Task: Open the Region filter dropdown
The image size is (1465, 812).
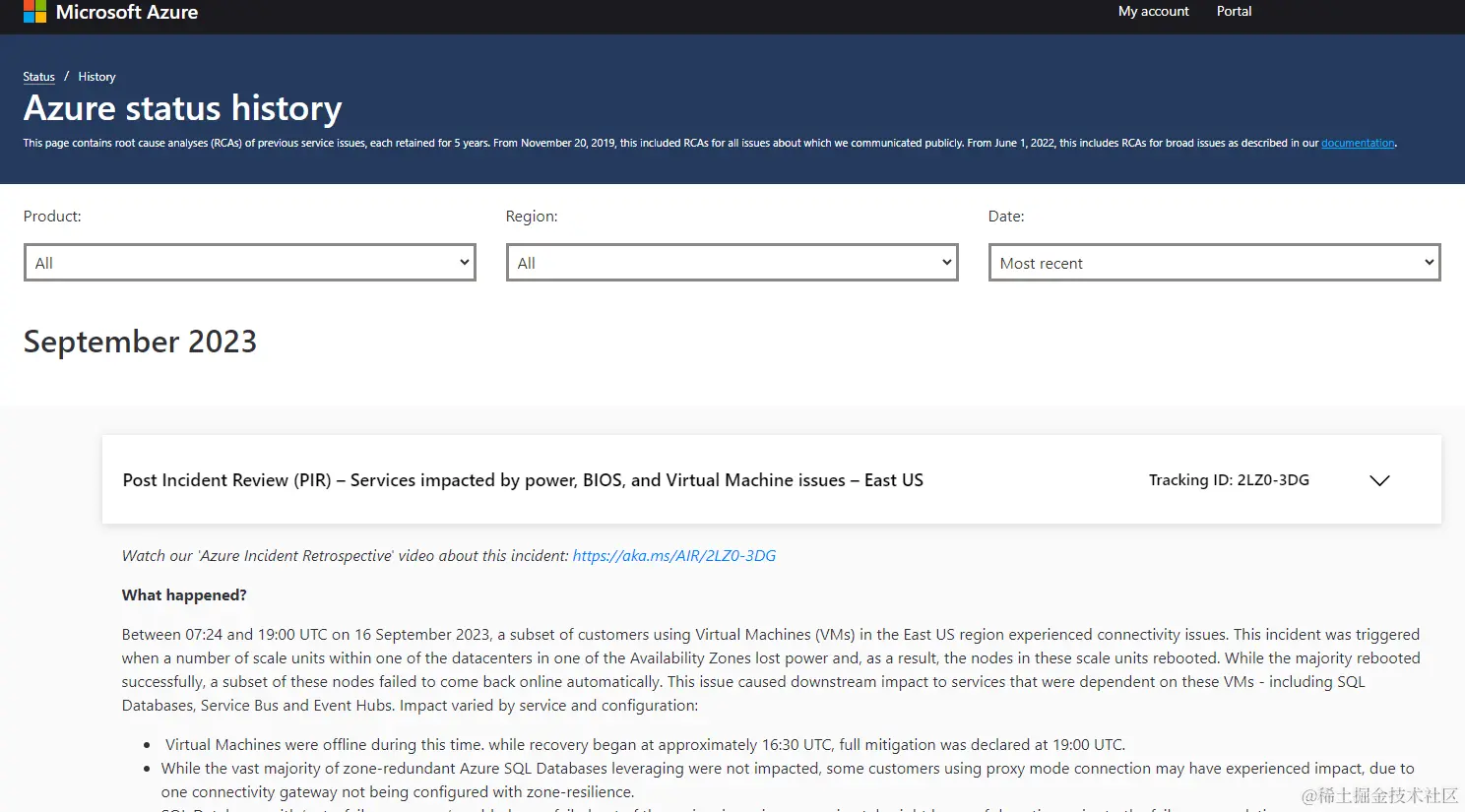Action: coord(732,263)
